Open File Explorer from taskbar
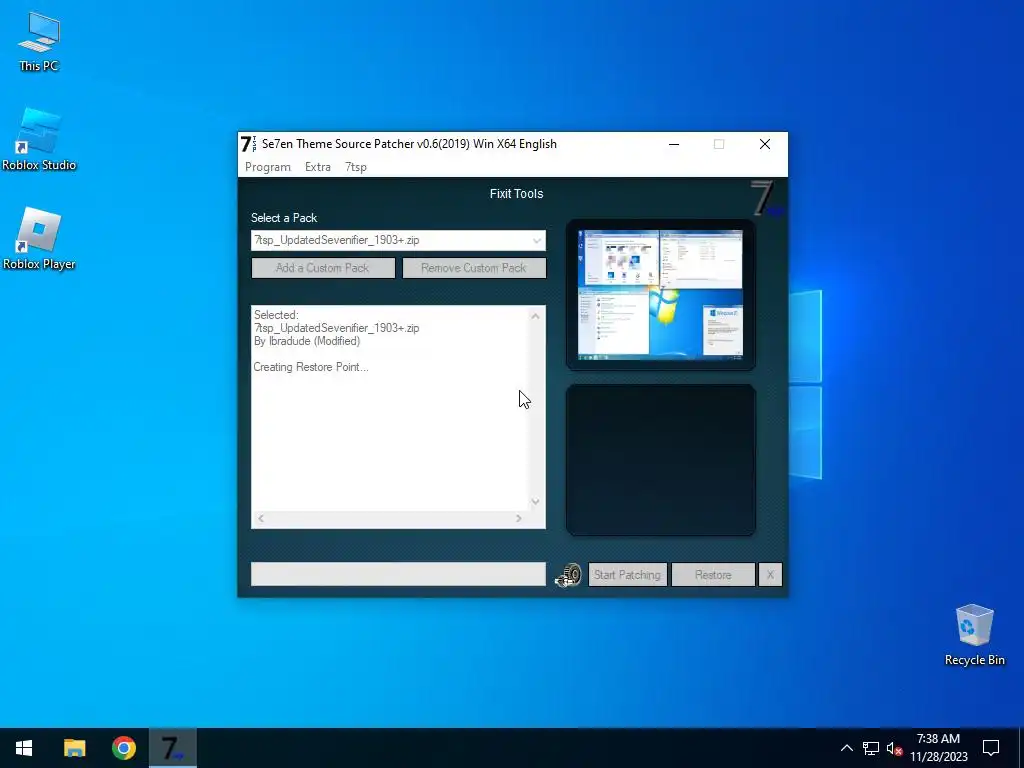This screenshot has height=768, width=1024. pos(74,748)
